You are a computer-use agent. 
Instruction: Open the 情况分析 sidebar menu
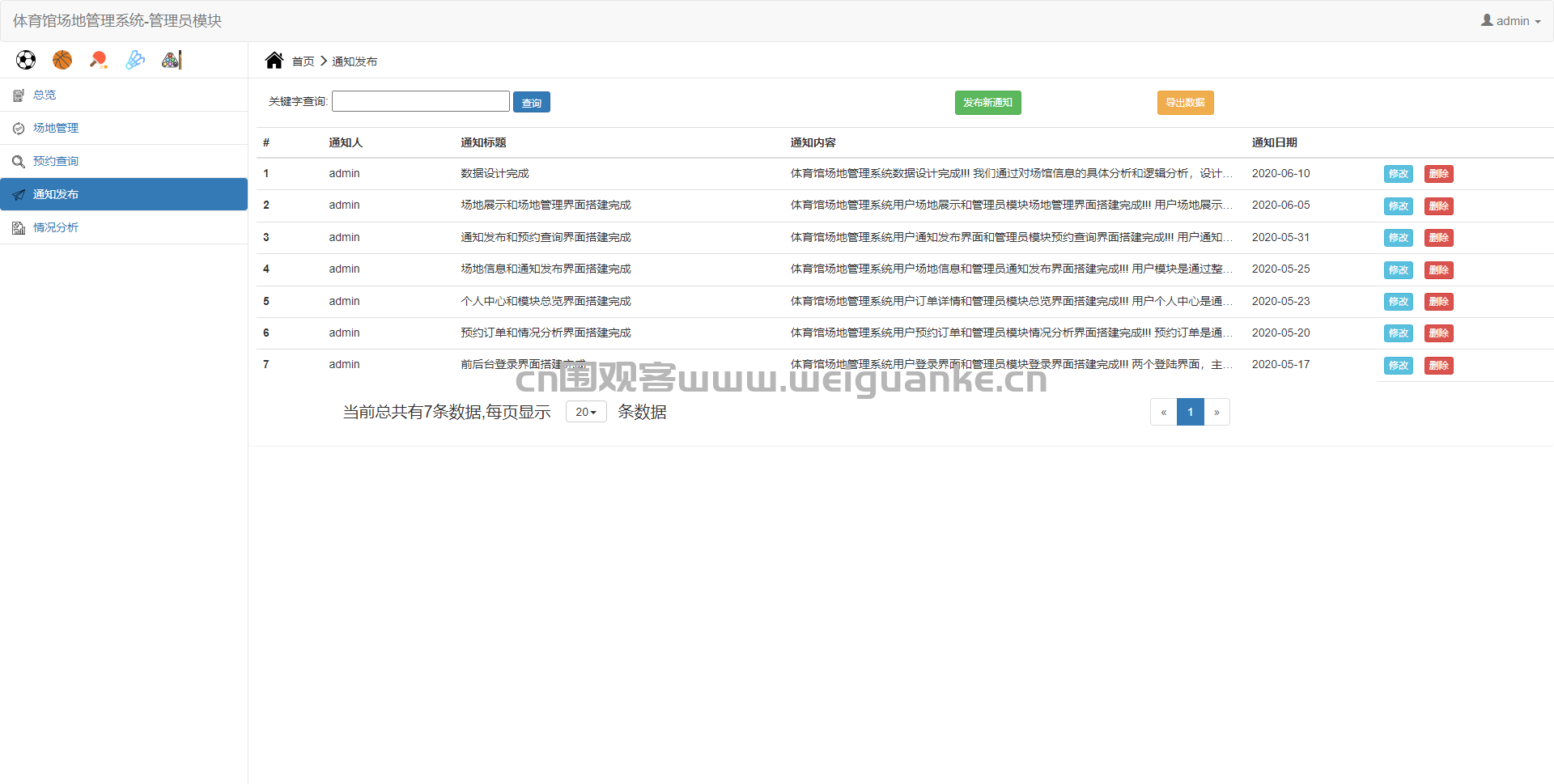pyautogui.click(x=124, y=228)
